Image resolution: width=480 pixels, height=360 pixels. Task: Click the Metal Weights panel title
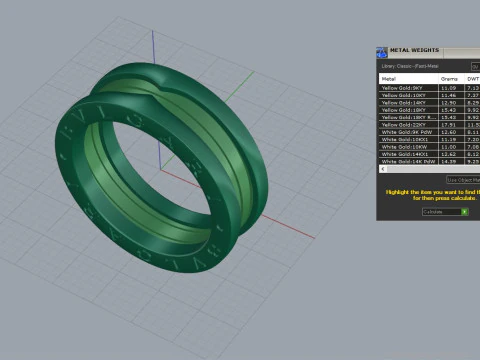[x=414, y=50]
